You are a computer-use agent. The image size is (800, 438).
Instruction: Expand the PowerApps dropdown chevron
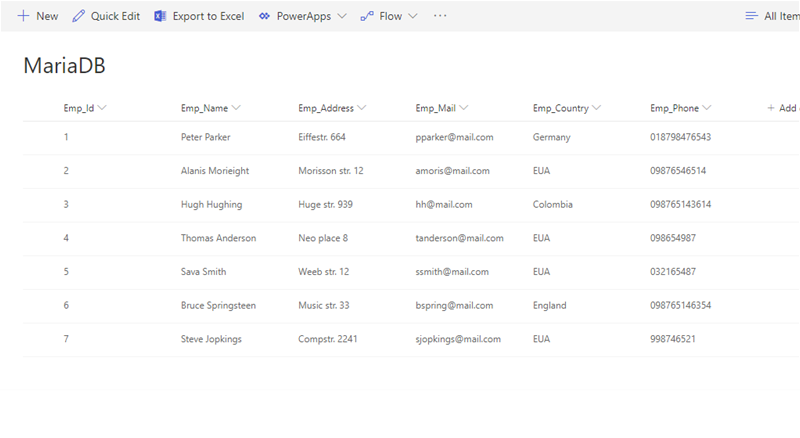[x=342, y=16]
